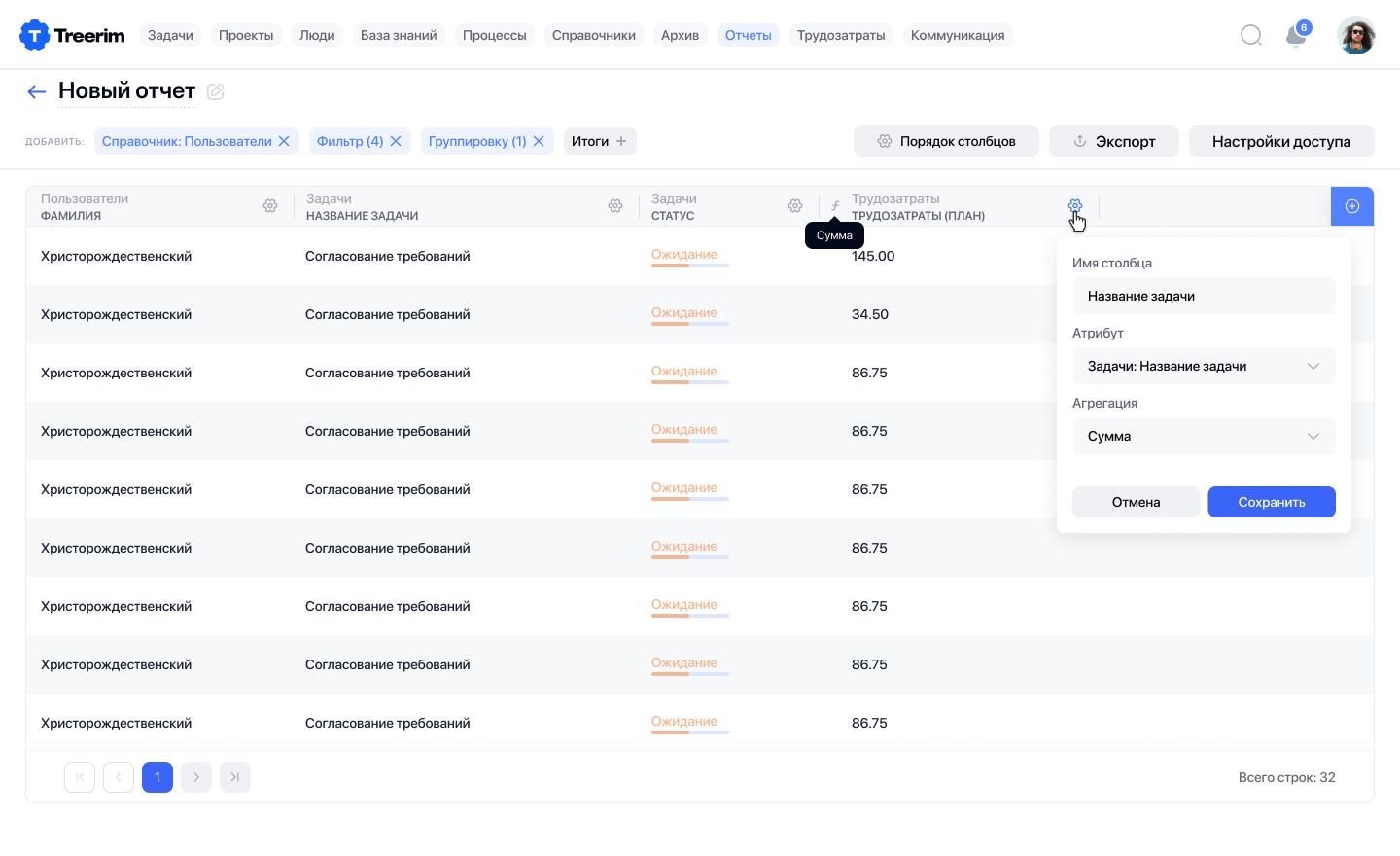Remove the Справочник: Пользователи chip
Image resolution: width=1400 pixels, height=856 pixels.
coord(284,141)
